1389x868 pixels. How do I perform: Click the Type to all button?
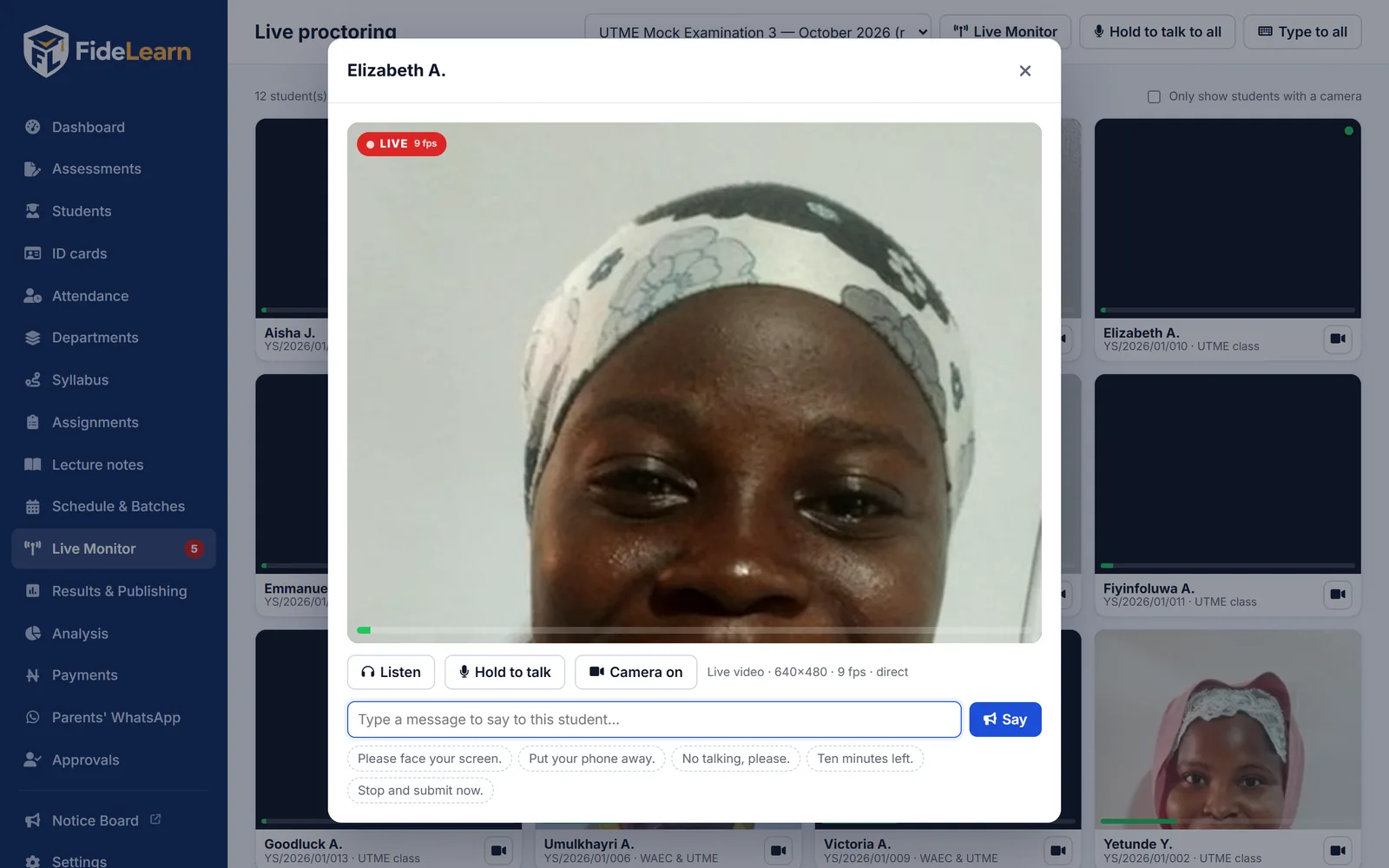pos(1302,32)
